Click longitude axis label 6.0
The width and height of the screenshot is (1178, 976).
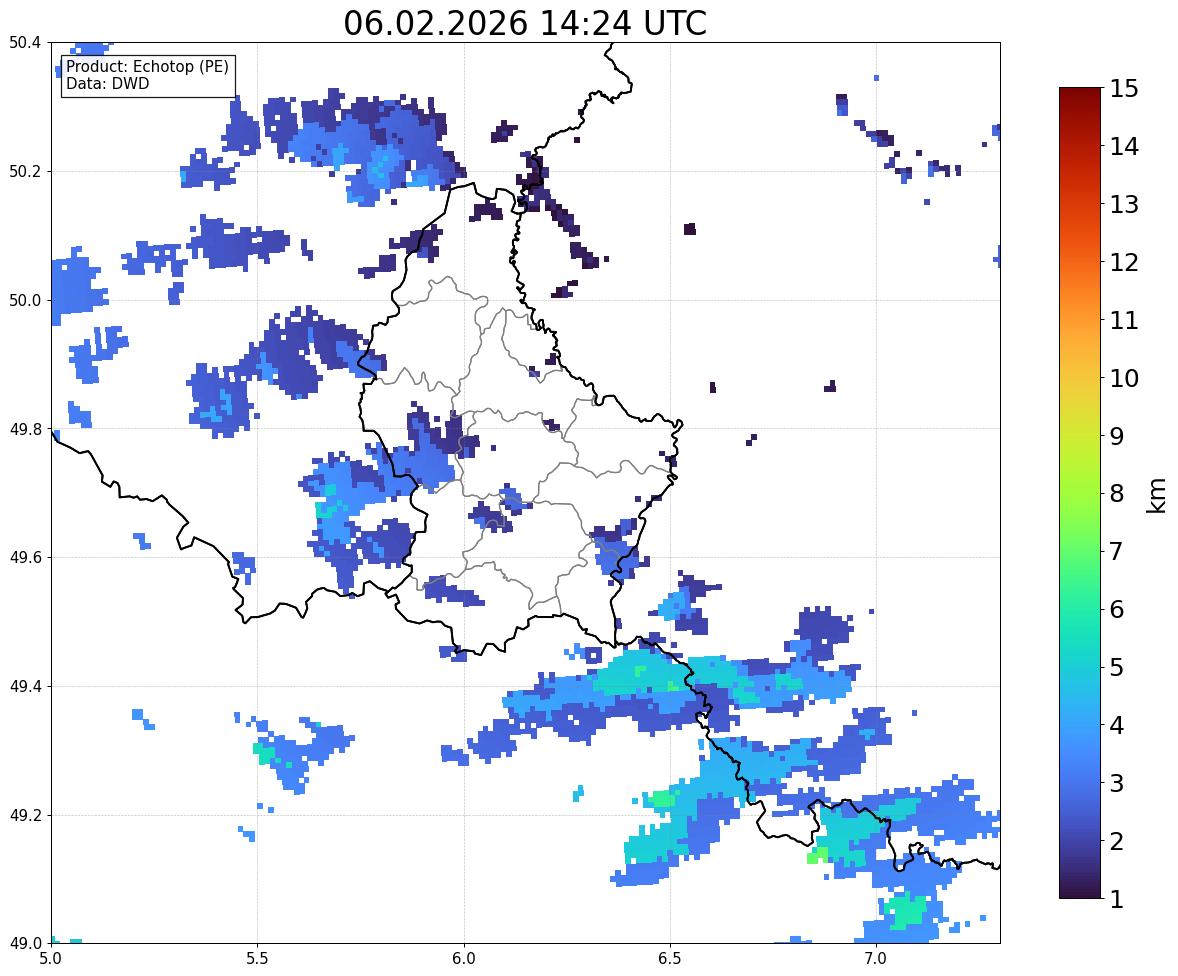click(464, 959)
